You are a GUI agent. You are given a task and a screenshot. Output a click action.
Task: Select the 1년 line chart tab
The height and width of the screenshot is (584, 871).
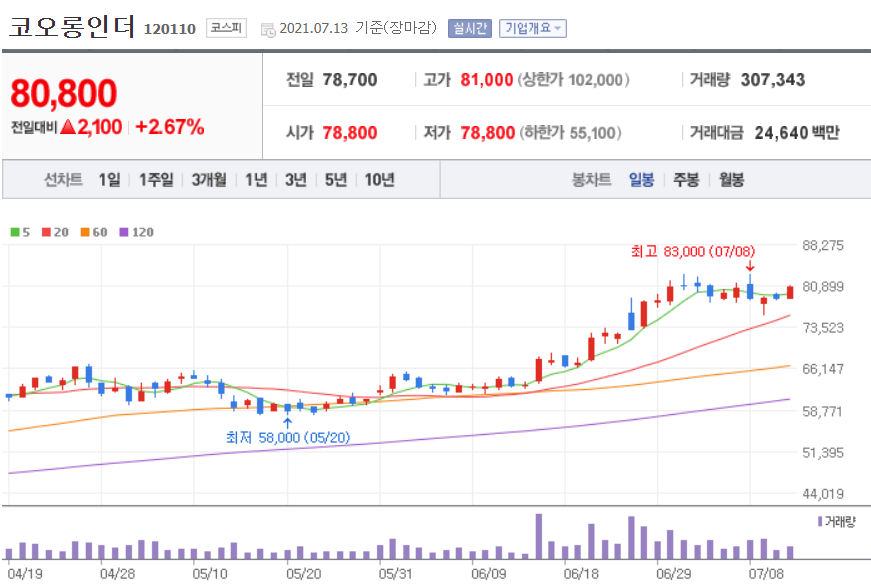point(256,179)
